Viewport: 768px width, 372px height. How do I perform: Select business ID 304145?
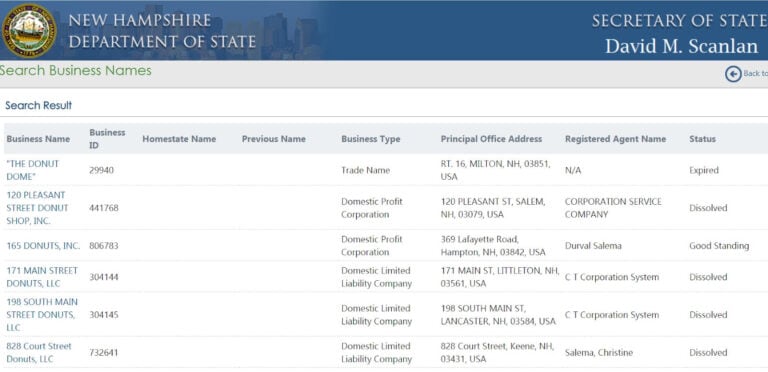coord(104,315)
